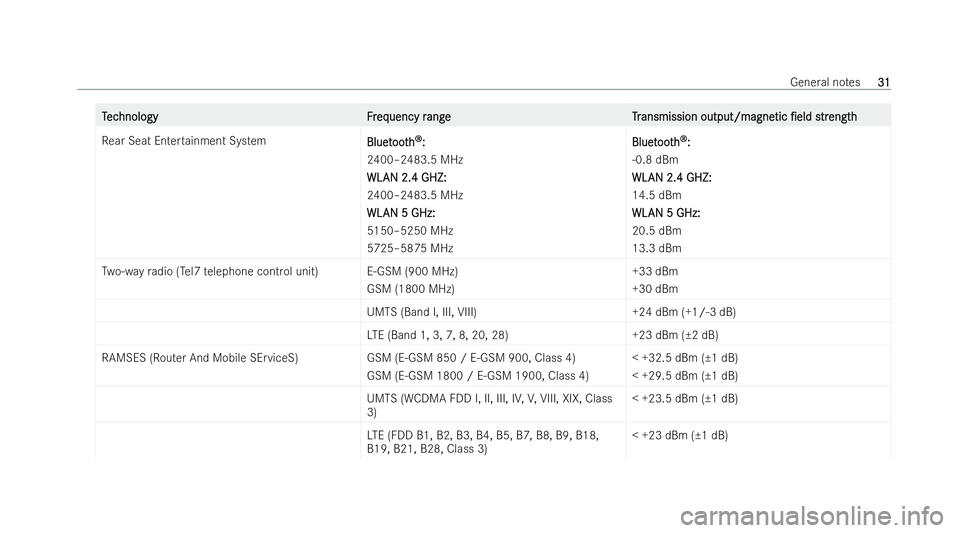The height and width of the screenshot is (533, 960).
Task: Click the E-GSM (900 MHz) entry
Action: coord(413,271)
